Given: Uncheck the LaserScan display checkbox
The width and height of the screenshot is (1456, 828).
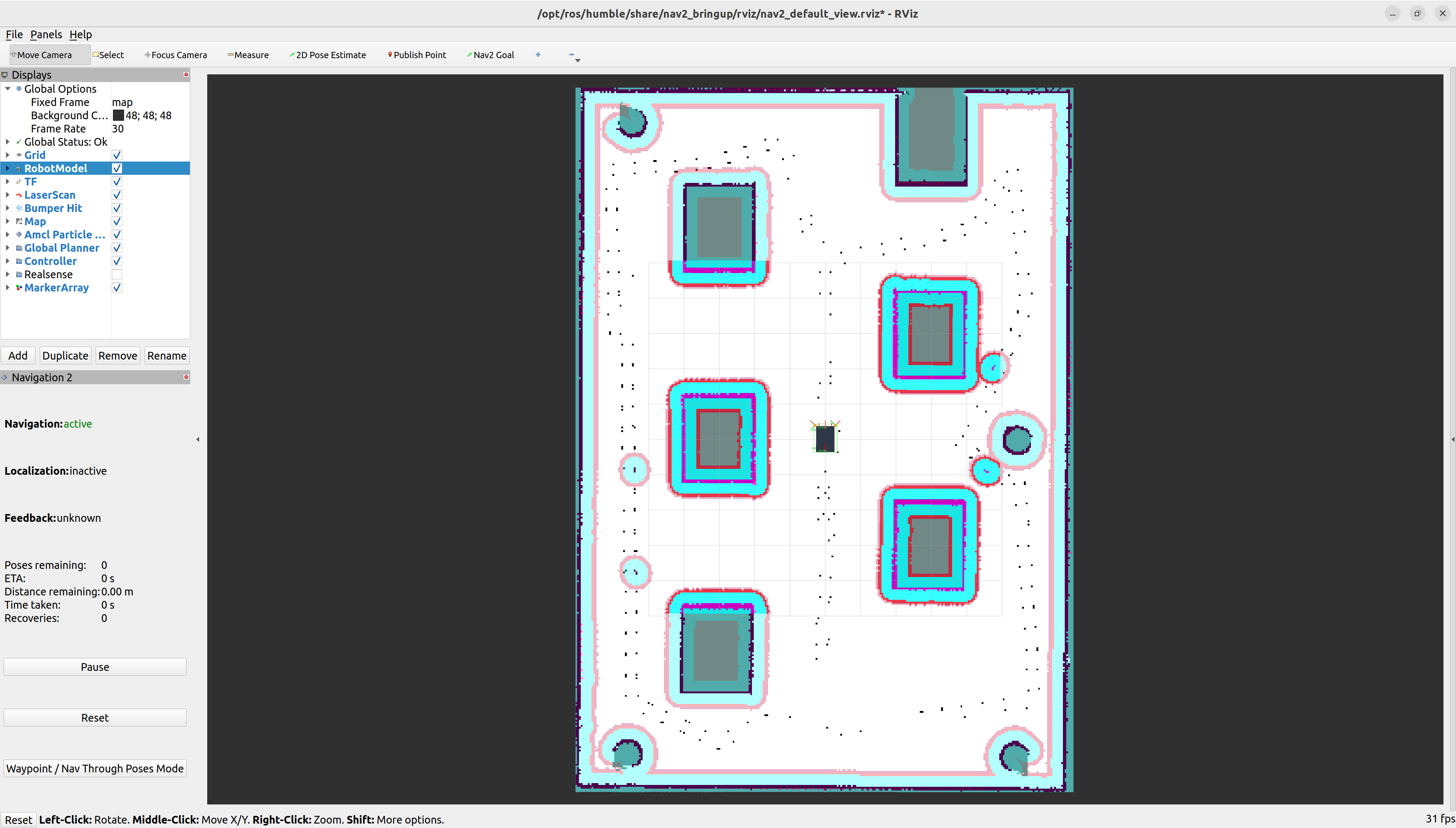Looking at the screenshot, I should (x=117, y=195).
